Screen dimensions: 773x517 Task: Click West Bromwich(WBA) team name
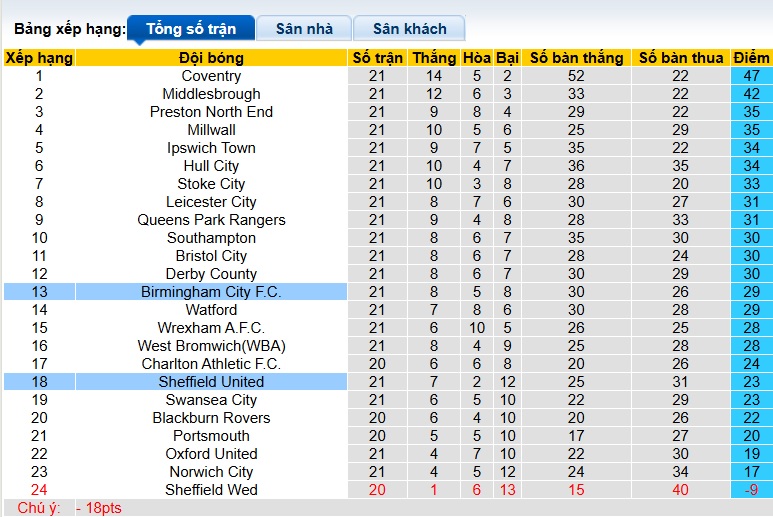point(211,346)
